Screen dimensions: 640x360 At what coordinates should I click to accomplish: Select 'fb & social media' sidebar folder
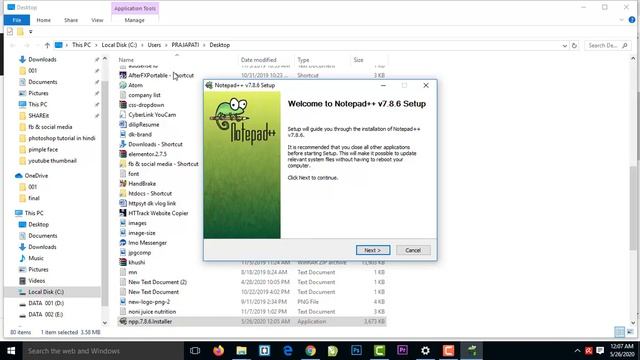click(x=50, y=127)
